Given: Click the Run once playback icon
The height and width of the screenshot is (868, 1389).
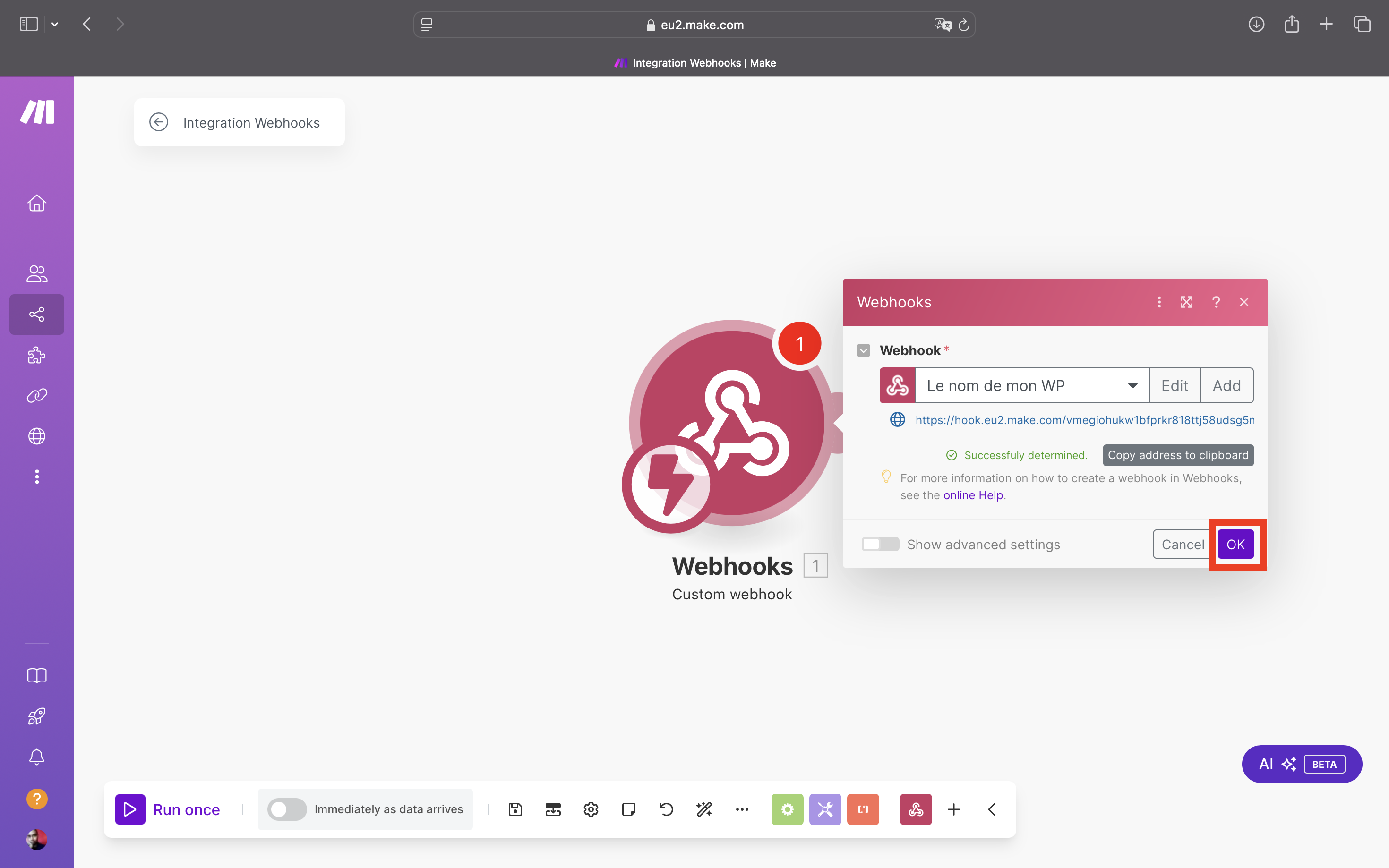Looking at the screenshot, I should click(129, 809).
